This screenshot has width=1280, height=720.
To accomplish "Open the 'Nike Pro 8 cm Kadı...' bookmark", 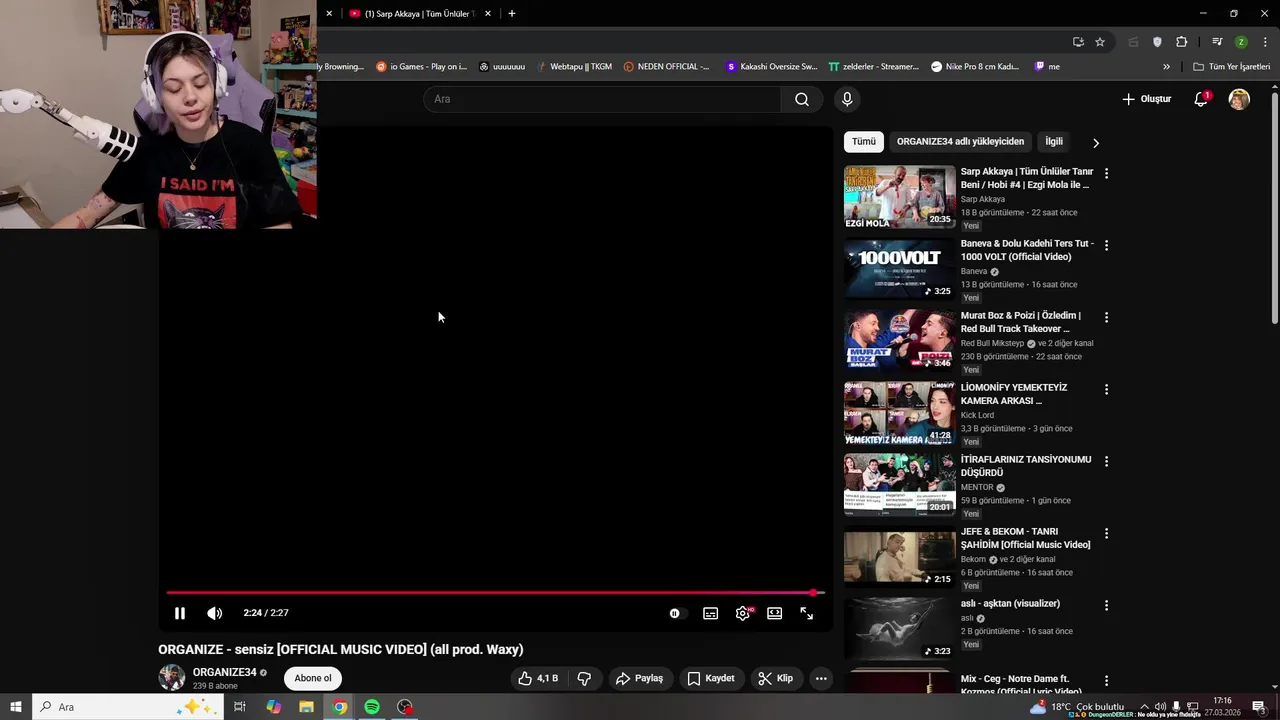I will [975, 67].
